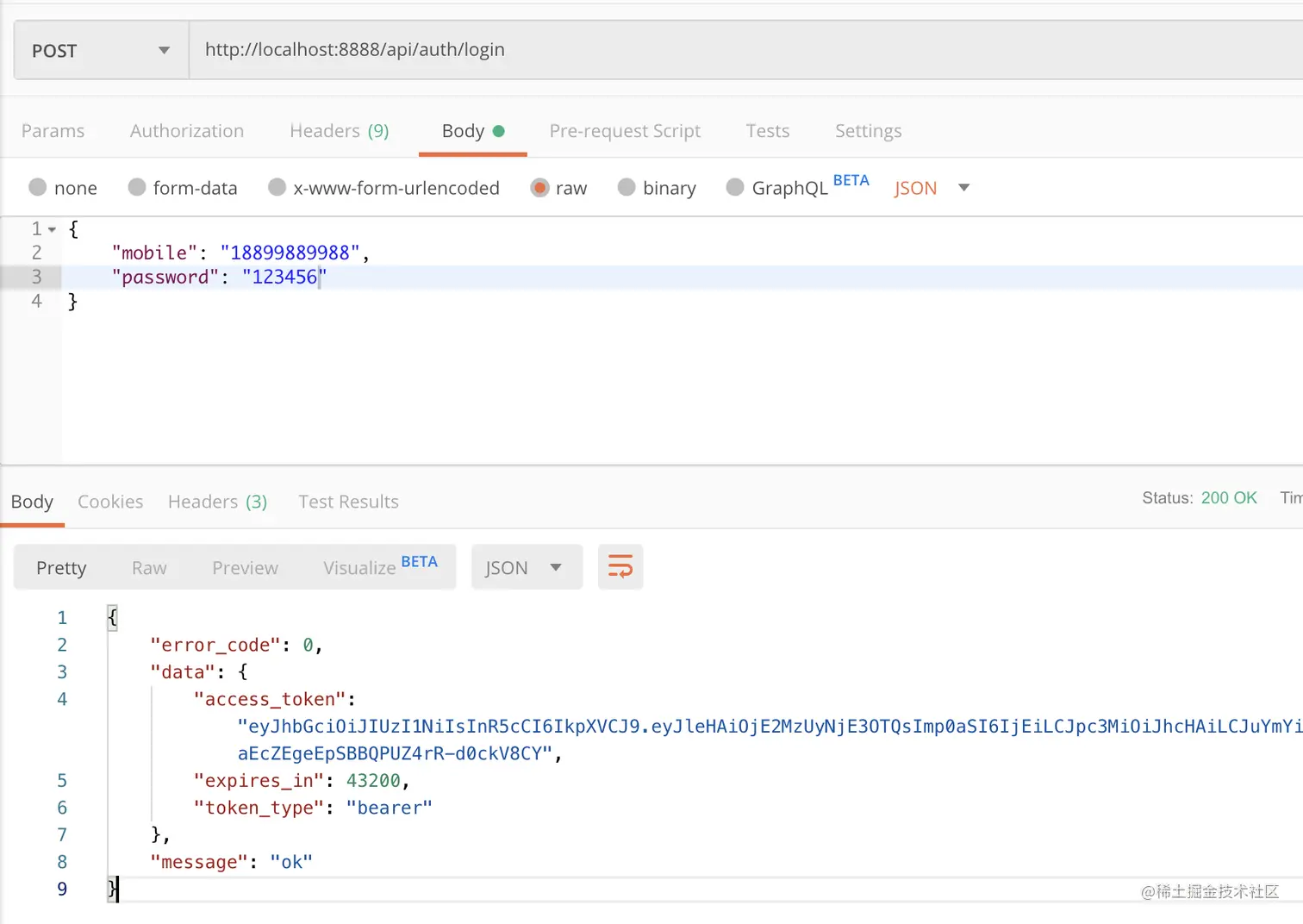The image size is (1303, 924).
Task: Select the form-data radio option
Action: coord(137,187)
